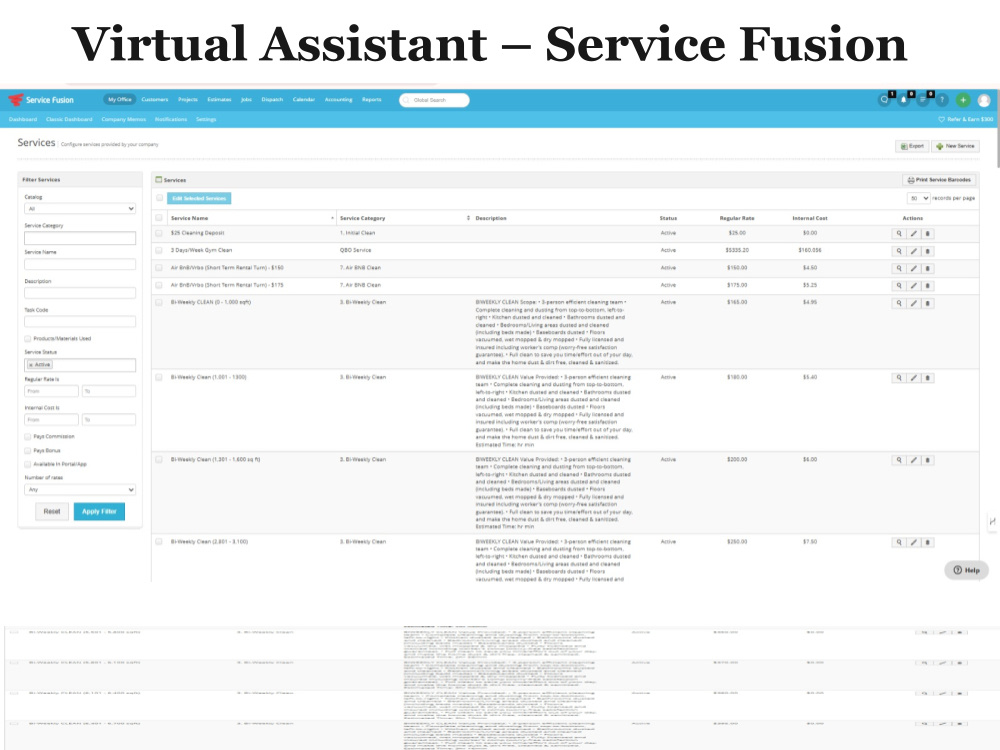
Task: Open the Reports menu
Action: (371, 99)
